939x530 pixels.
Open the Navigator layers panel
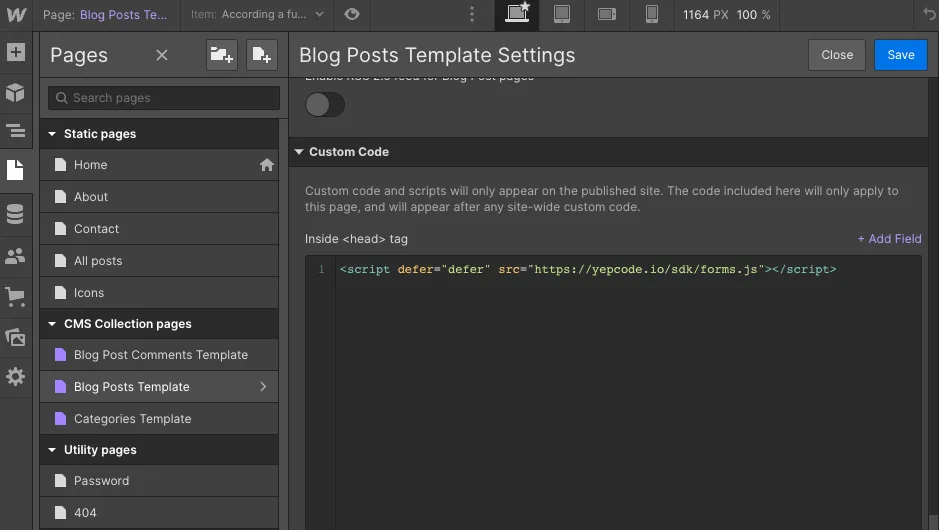(15, 131)
